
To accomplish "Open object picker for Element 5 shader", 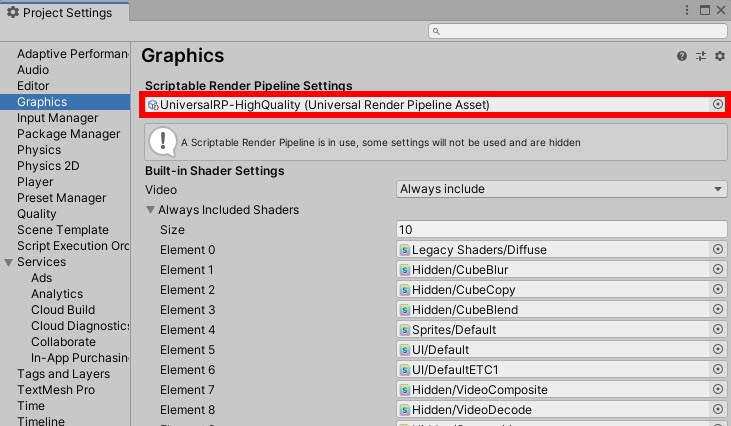I will (718, 350).
